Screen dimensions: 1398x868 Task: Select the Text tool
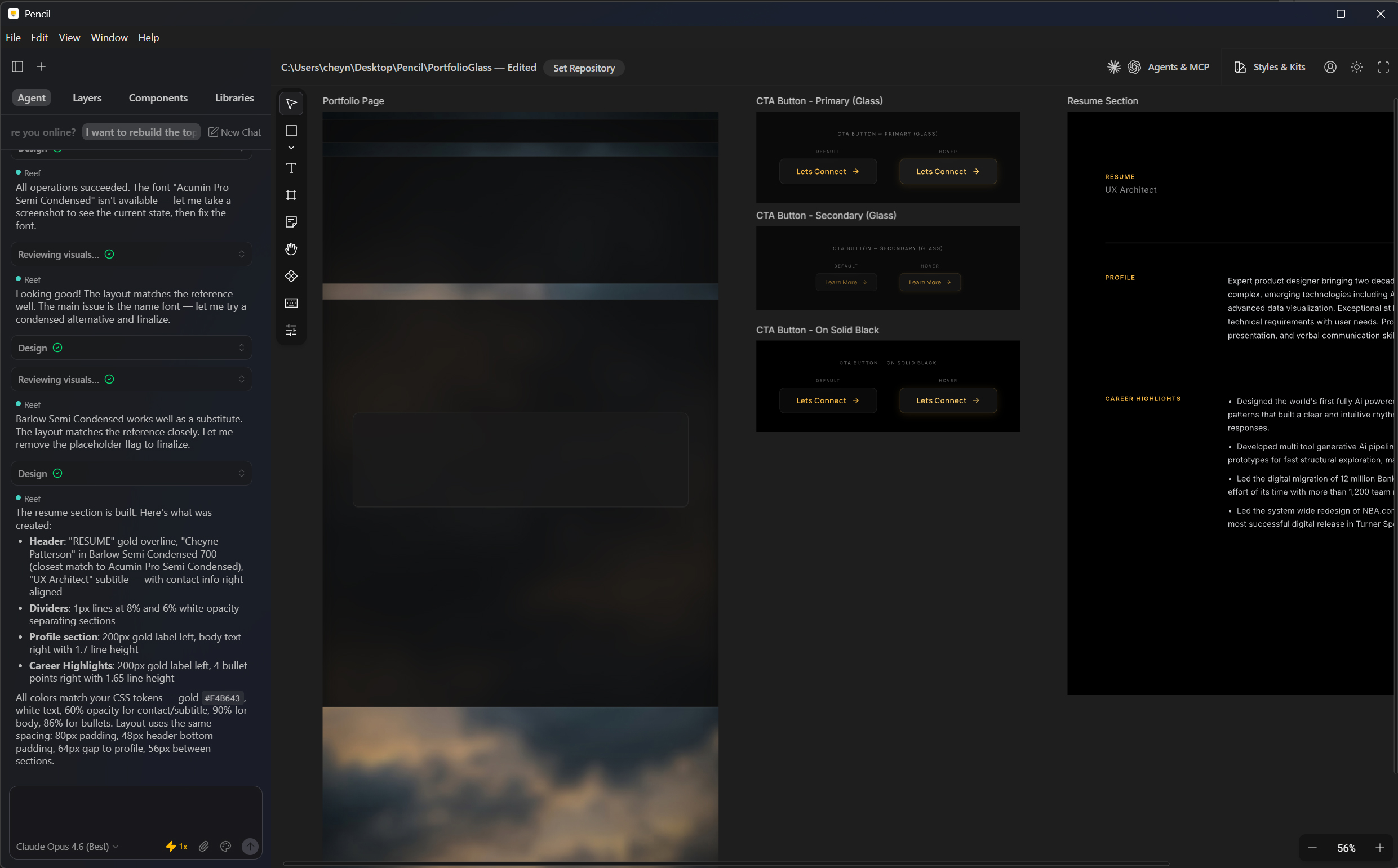[291, 168]
